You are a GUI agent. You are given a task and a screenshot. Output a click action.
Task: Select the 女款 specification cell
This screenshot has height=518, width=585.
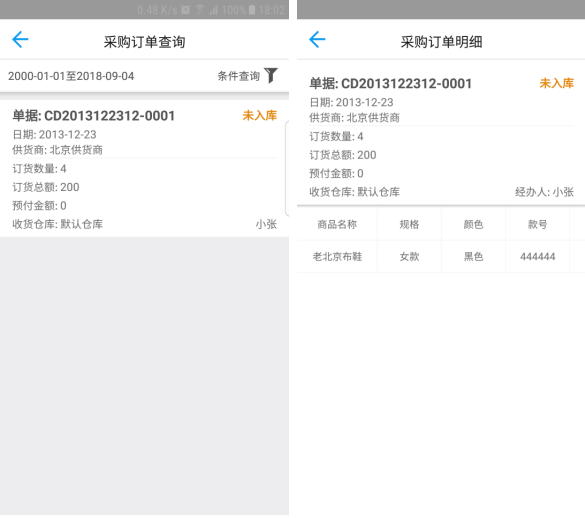409,256
